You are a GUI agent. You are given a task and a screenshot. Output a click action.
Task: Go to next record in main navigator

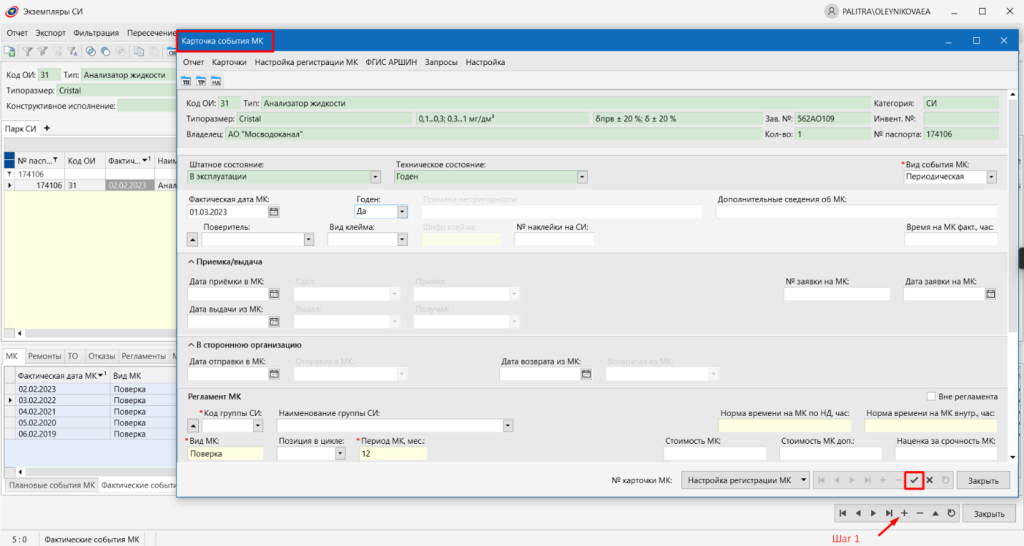click(873, 513)
